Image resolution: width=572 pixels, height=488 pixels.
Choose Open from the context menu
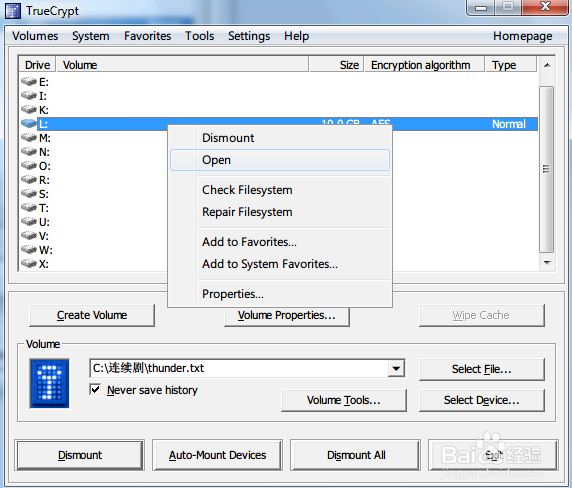pyautogui.click(x=280, y=160)
